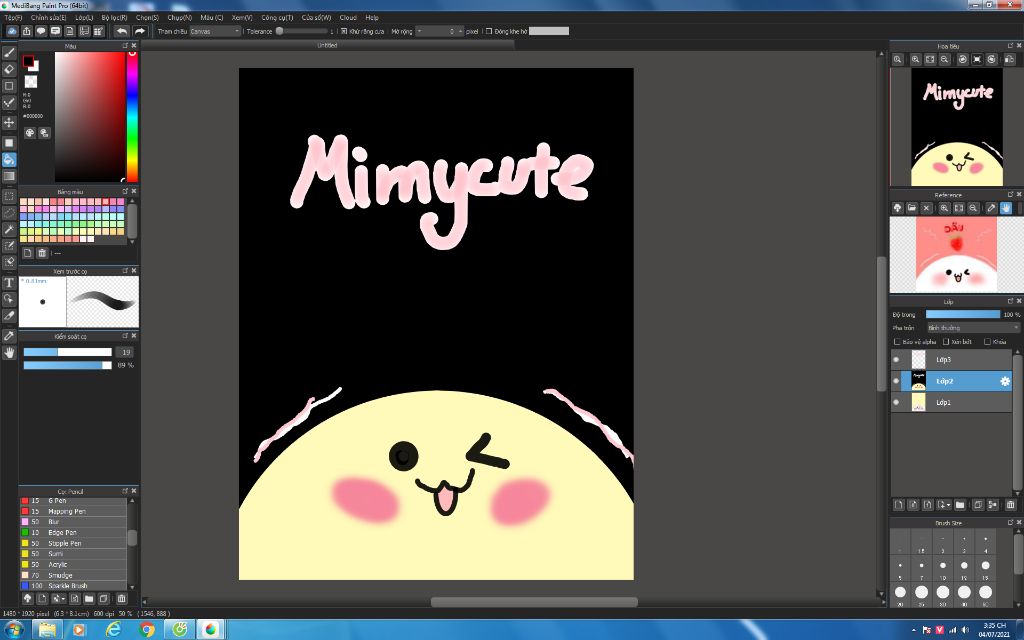Select layer Lớp1 thumbnail

coord(918,402)
